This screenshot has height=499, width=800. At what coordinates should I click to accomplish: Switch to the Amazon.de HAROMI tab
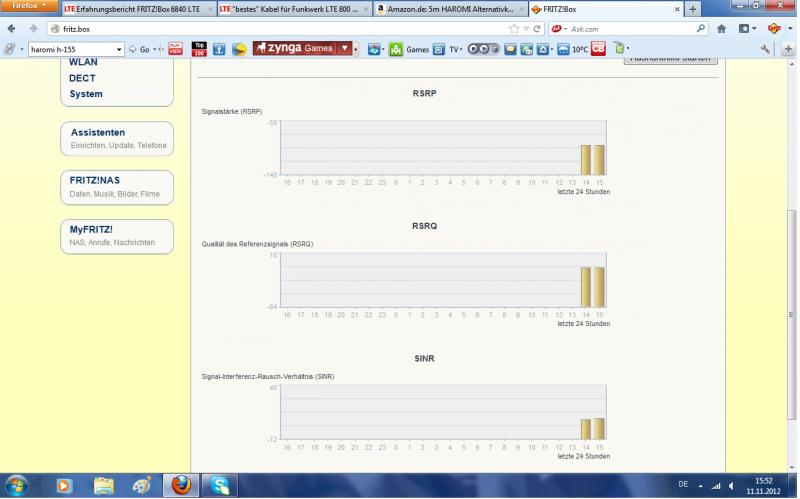coord(450,9)
